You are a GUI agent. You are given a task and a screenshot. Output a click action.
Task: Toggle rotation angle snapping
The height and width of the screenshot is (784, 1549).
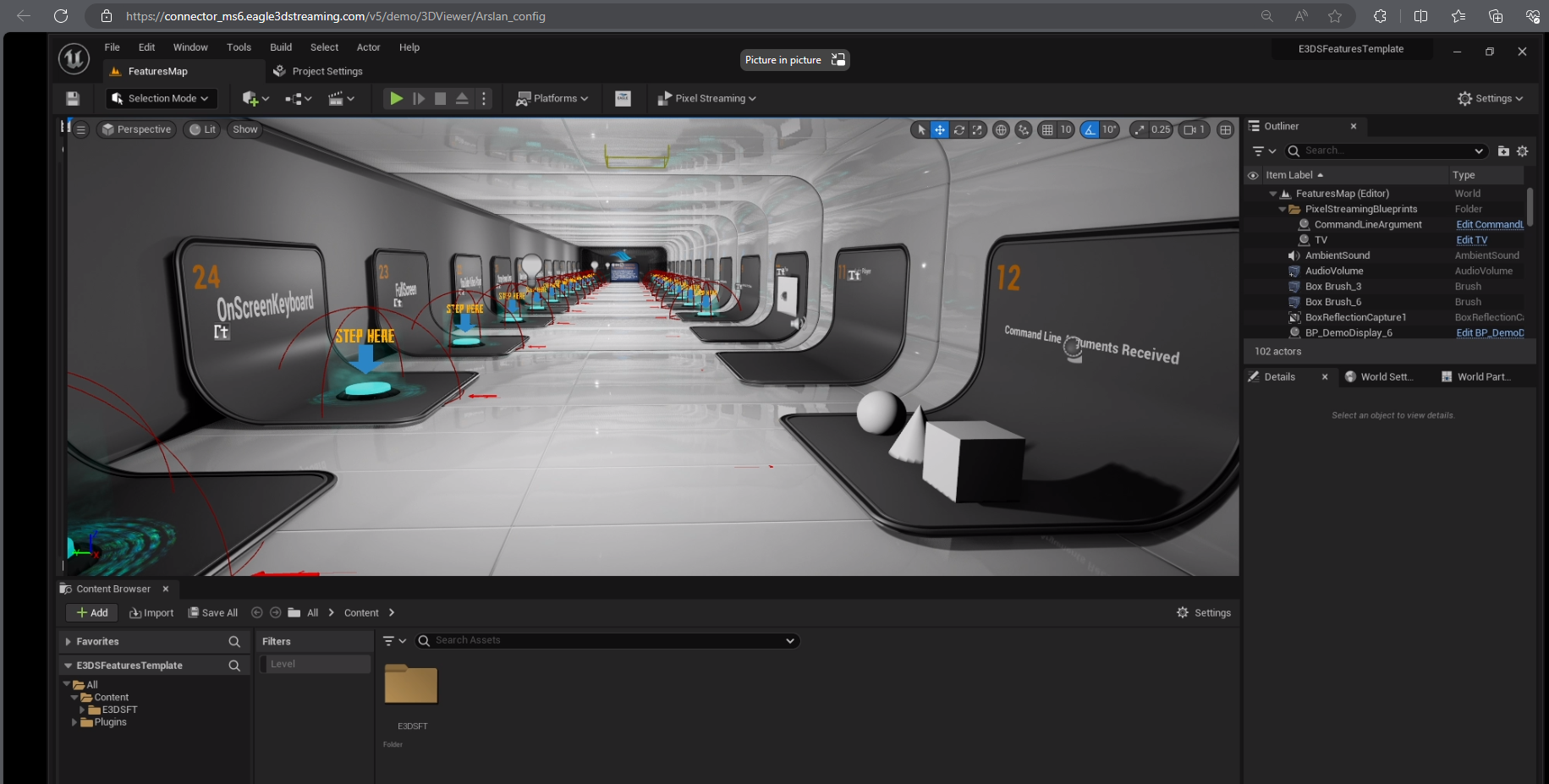pos(1090,129)
